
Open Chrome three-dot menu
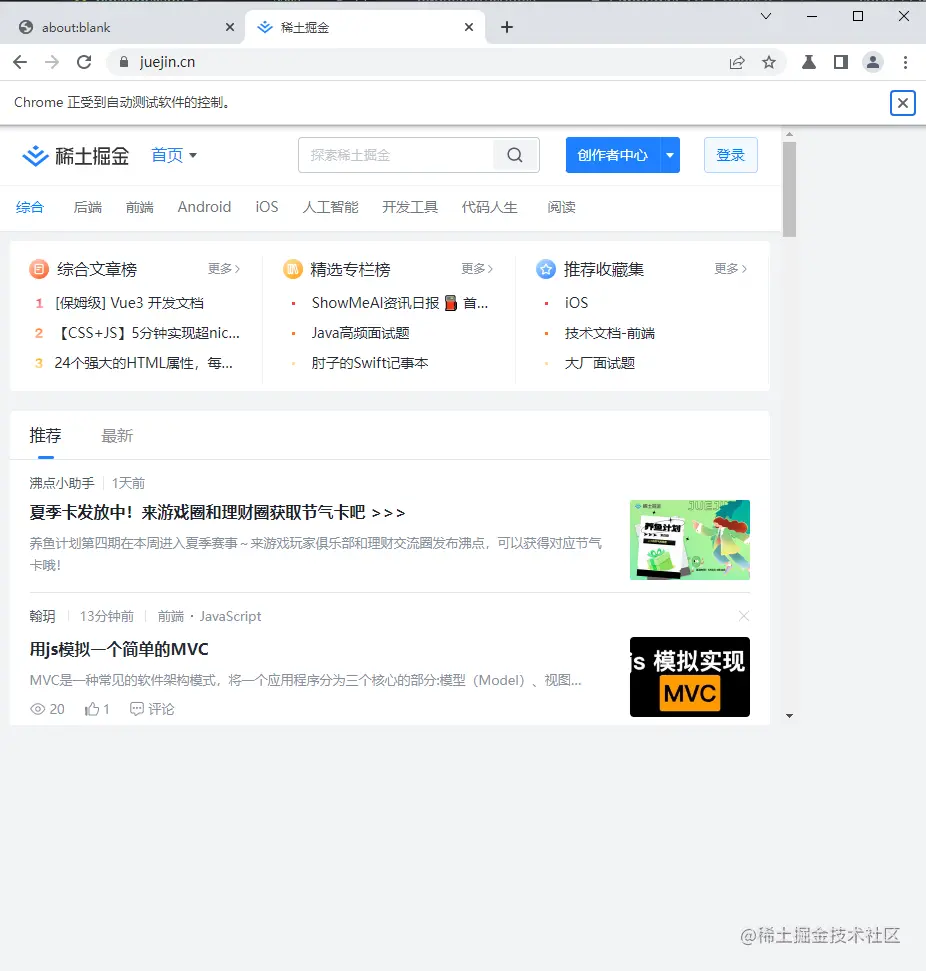[906, 62]
